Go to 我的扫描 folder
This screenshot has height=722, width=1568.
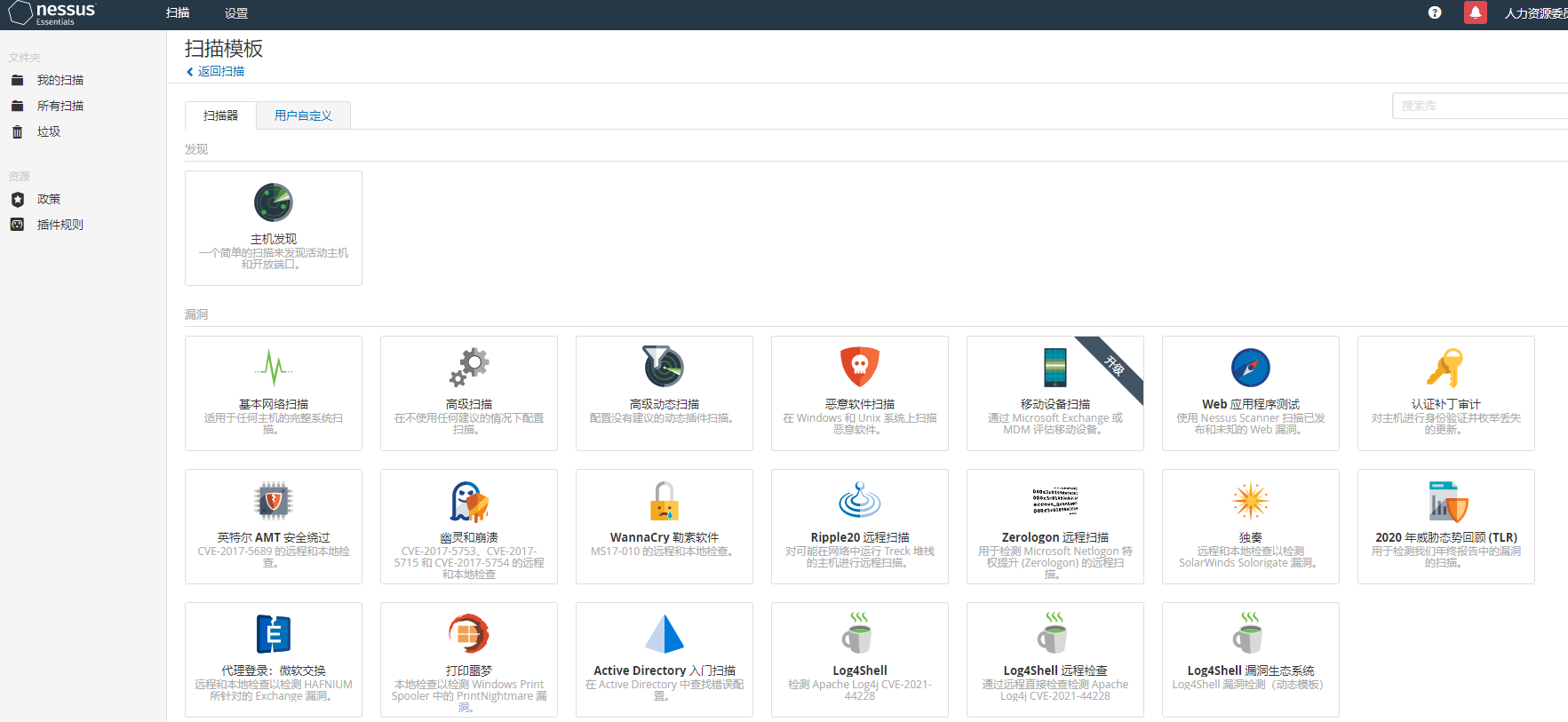[x=60, y=80]
